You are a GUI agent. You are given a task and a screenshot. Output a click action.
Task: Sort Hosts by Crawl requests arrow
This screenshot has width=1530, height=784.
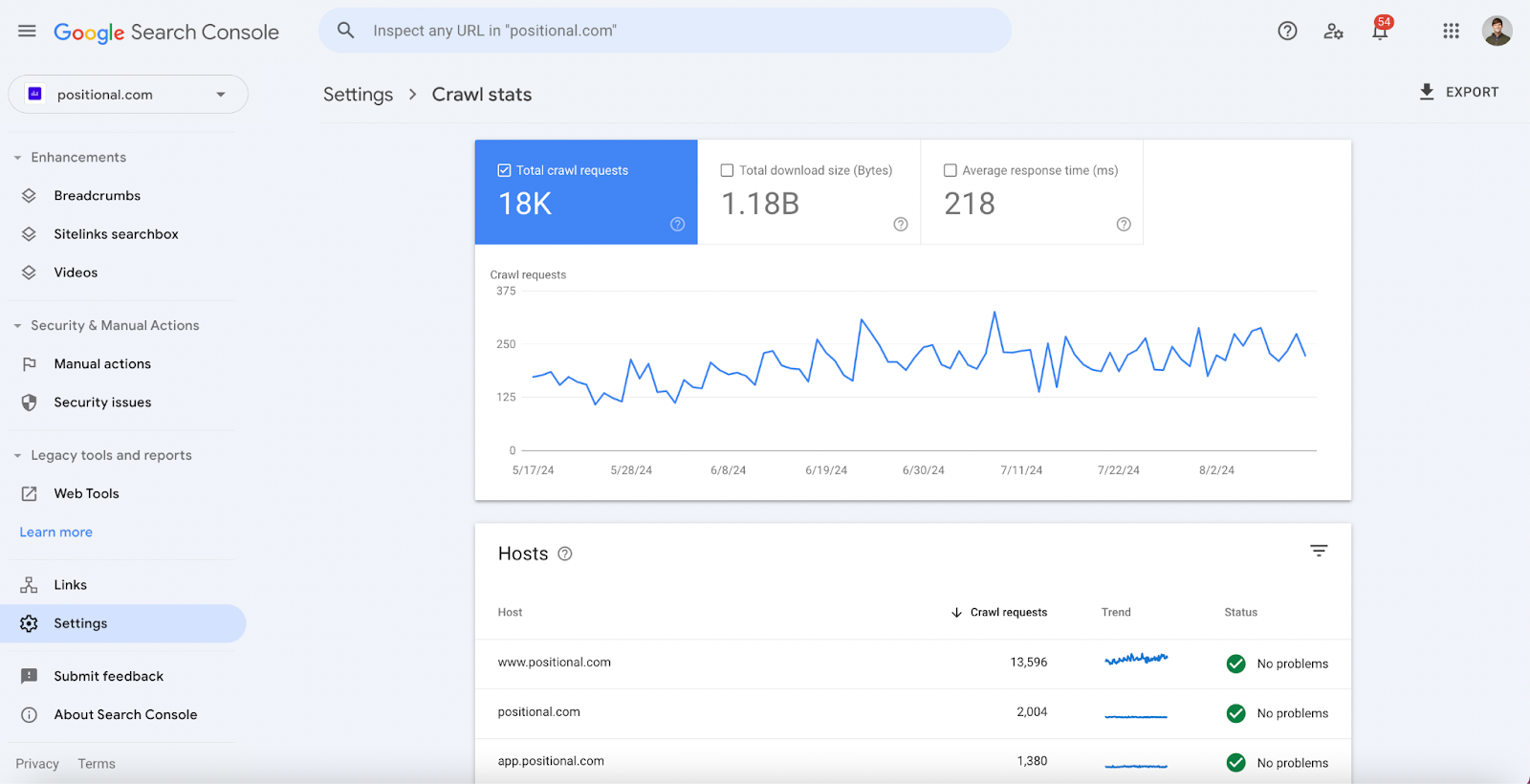click(x=956, y=613)
